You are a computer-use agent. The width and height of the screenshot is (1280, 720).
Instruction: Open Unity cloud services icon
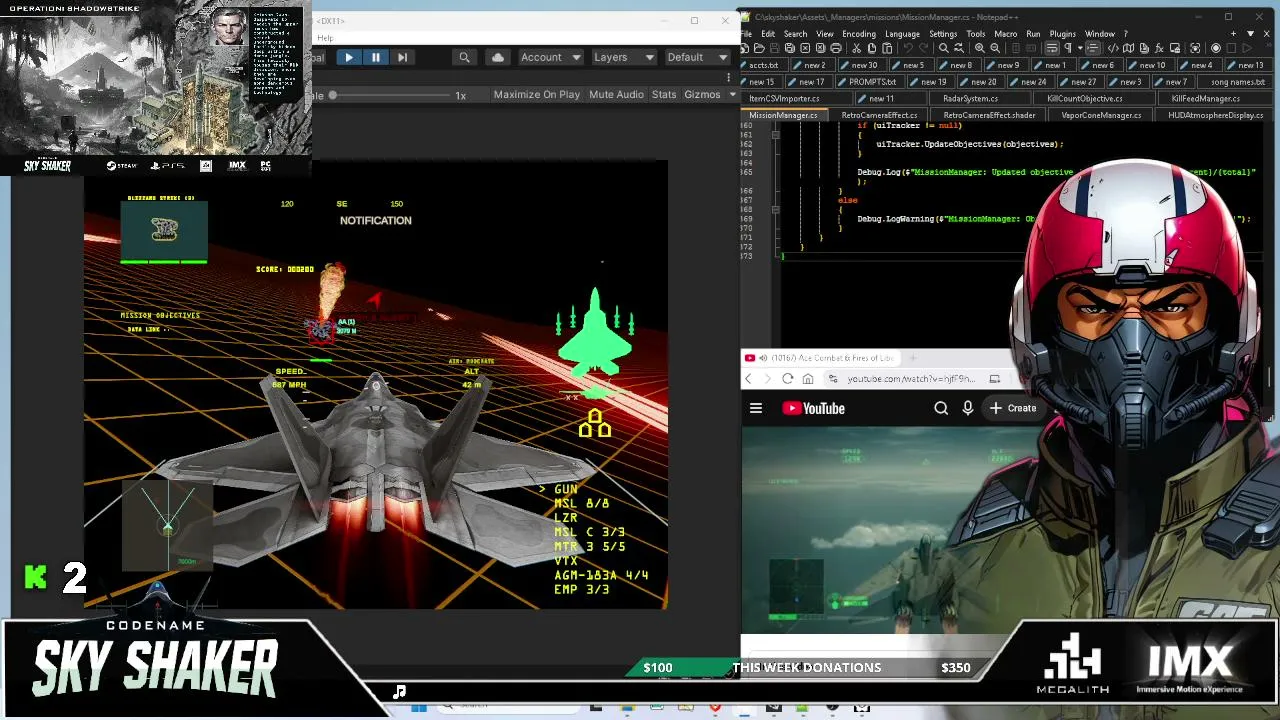pyautogui.click(x=498, y=58)
